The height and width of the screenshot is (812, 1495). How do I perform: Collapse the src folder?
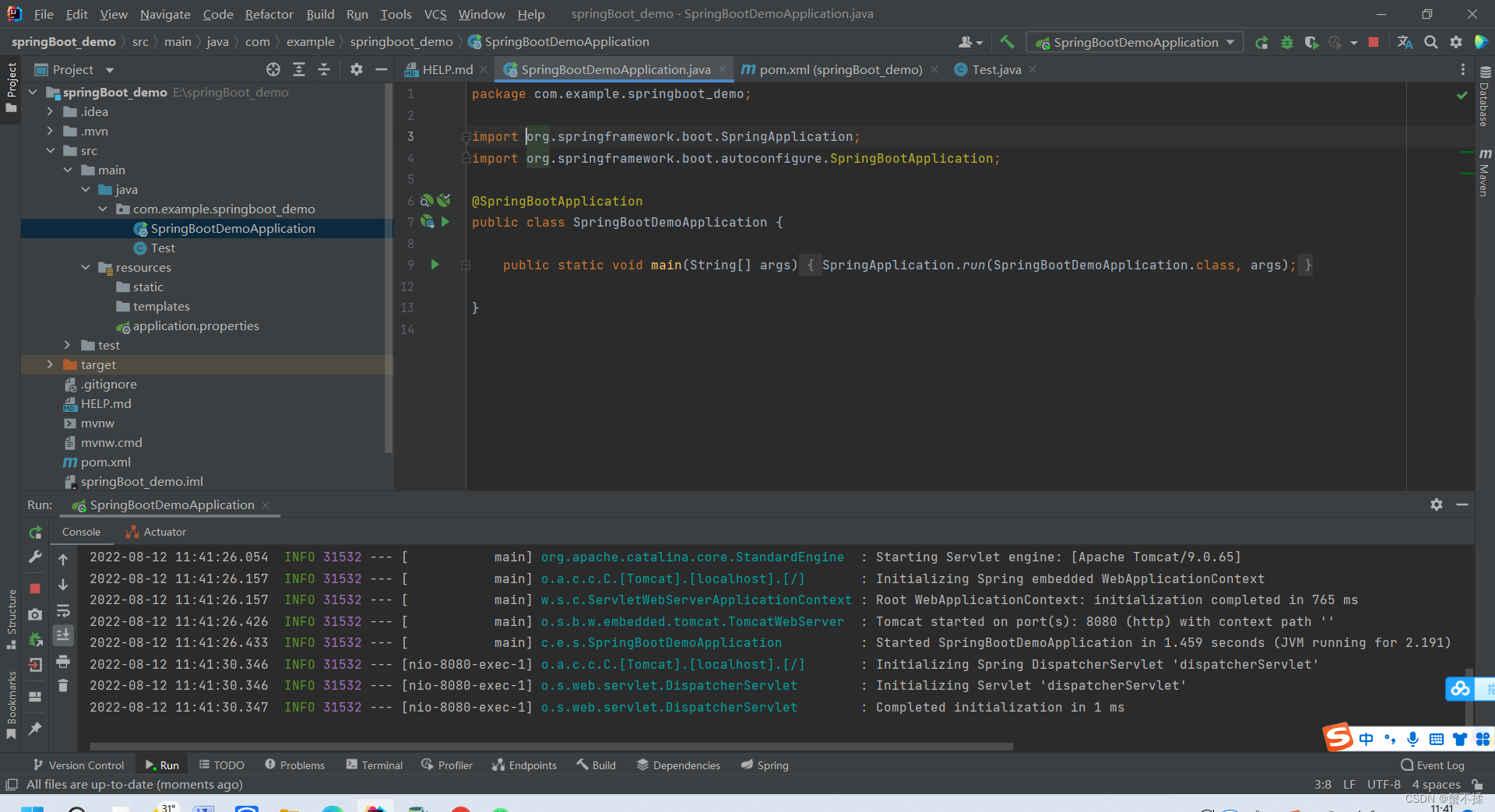pyautogui.click(x=51, y=150)
